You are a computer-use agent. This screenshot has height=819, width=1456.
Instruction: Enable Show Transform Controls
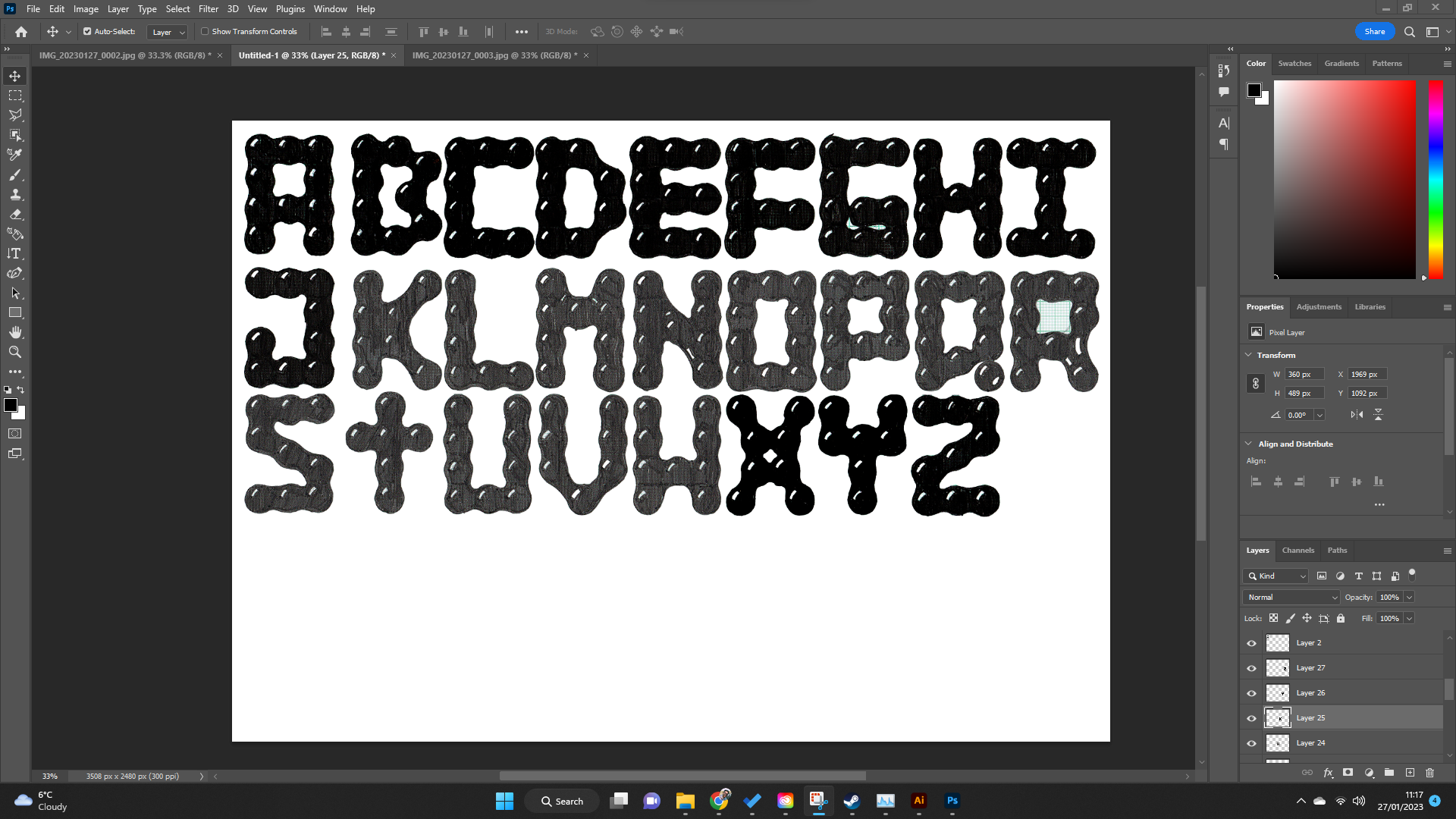[205, 31]
